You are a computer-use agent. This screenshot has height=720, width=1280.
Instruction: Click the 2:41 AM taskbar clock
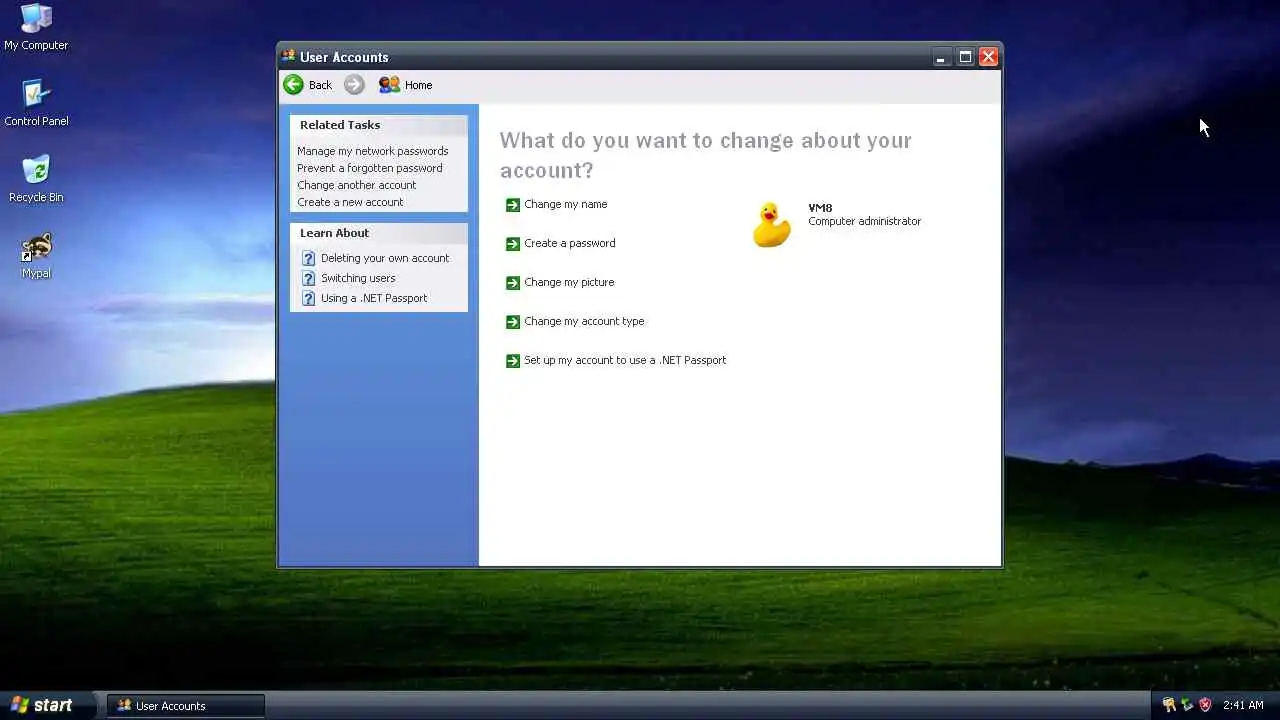[x=1243, y=705]
